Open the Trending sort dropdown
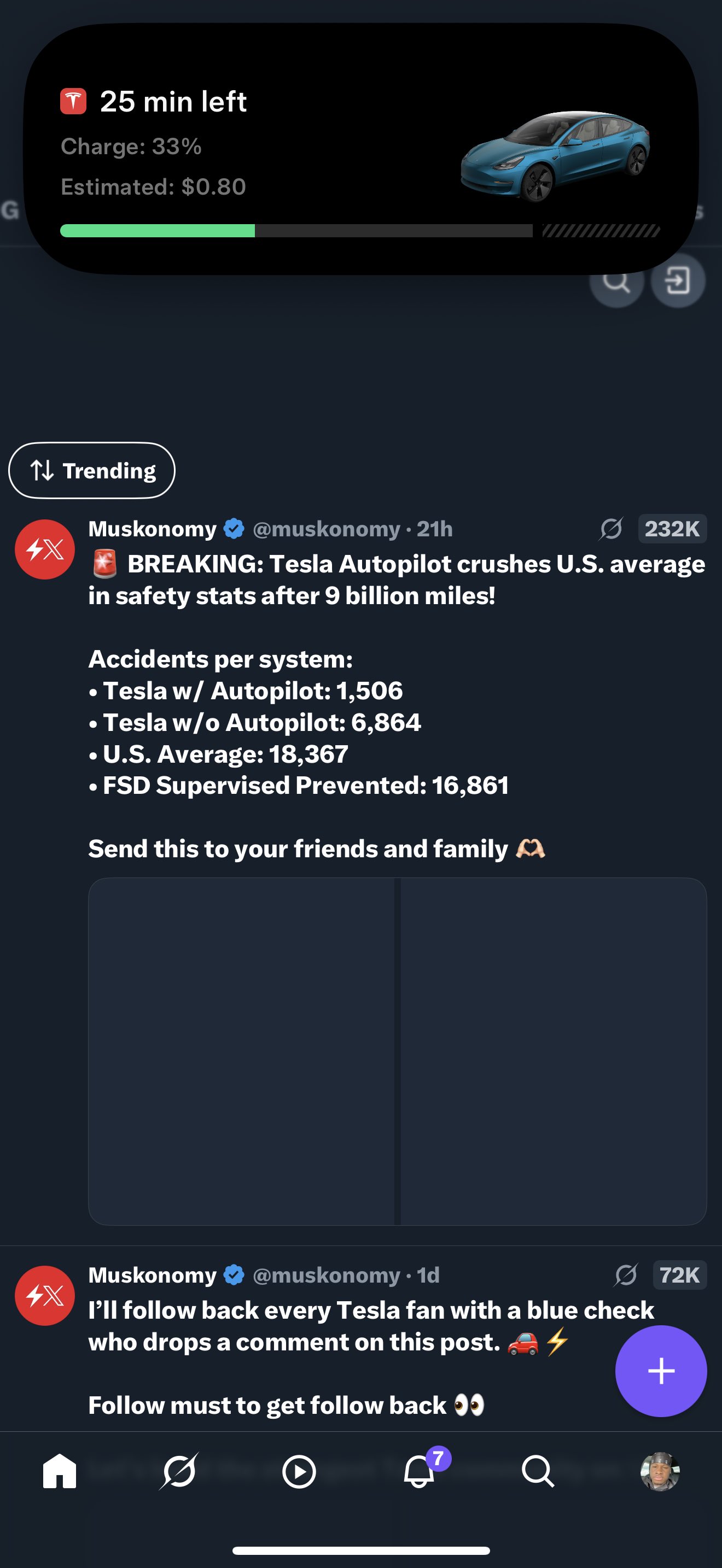Image resolution: width=722 pixels, height=1568 pixels. point(92,471)
